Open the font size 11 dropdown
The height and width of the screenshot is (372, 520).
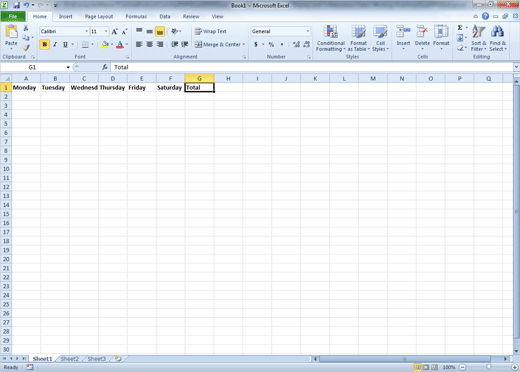[106, 31]
